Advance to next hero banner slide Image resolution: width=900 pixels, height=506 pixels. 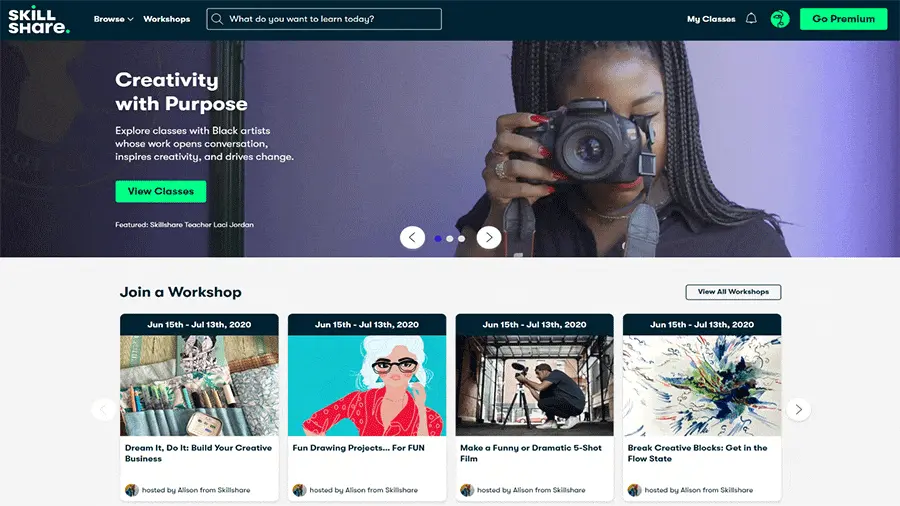coord(488,237)
